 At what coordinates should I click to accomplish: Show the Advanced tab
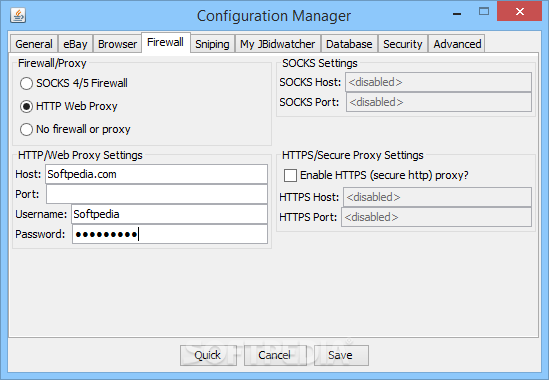click(457, 44)
